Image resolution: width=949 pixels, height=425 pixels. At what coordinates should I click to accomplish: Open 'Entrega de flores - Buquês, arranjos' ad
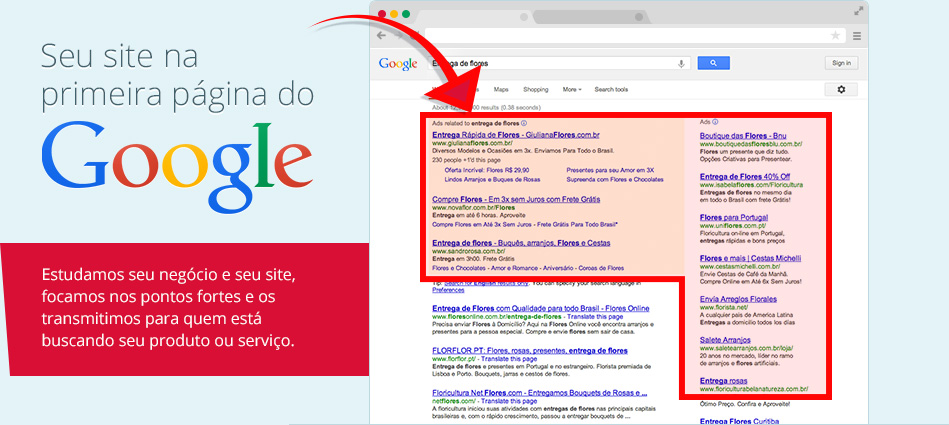click(x=520, y=243)
